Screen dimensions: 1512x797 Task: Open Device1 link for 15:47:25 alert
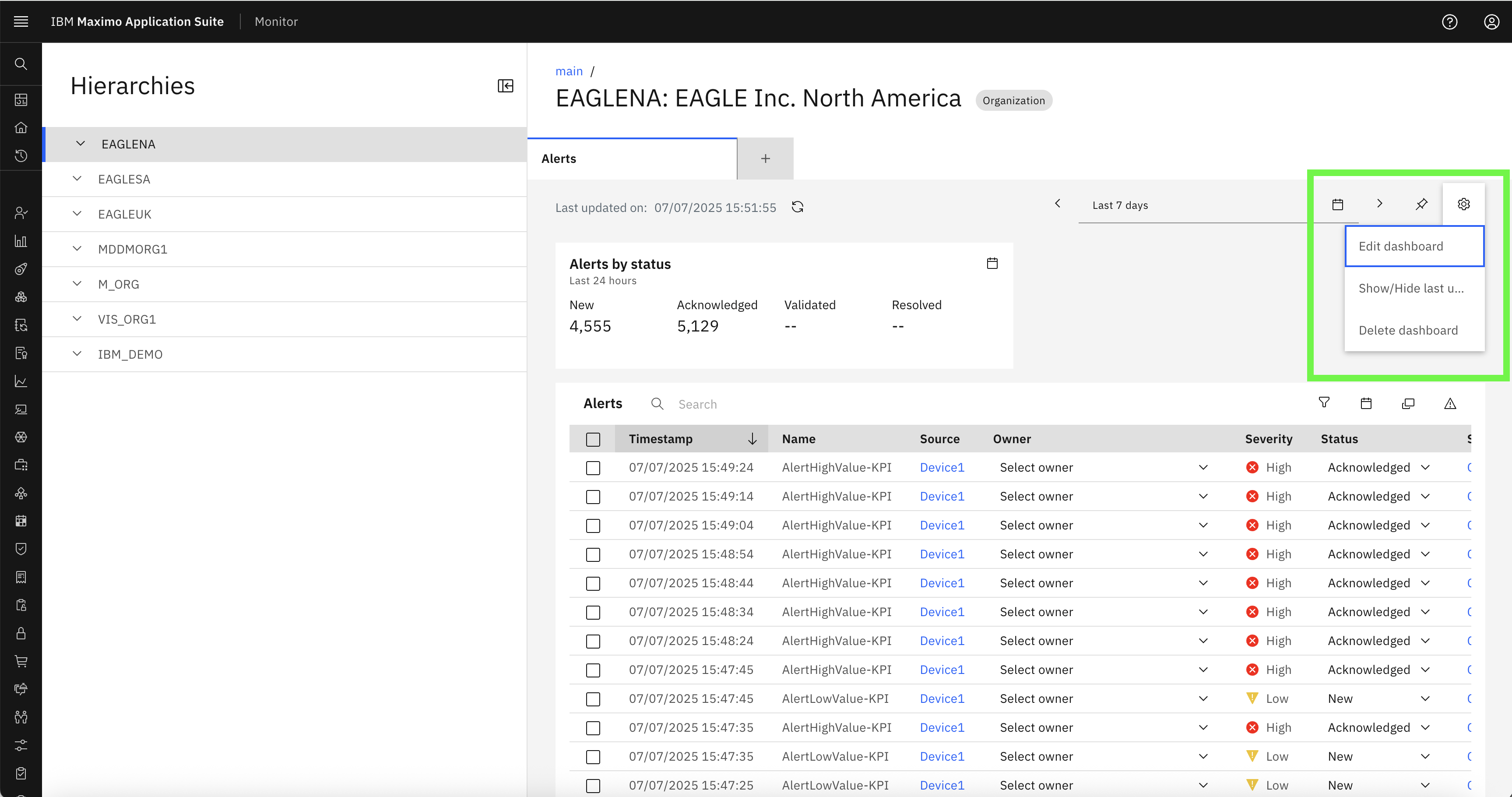(x=942, y=785)
